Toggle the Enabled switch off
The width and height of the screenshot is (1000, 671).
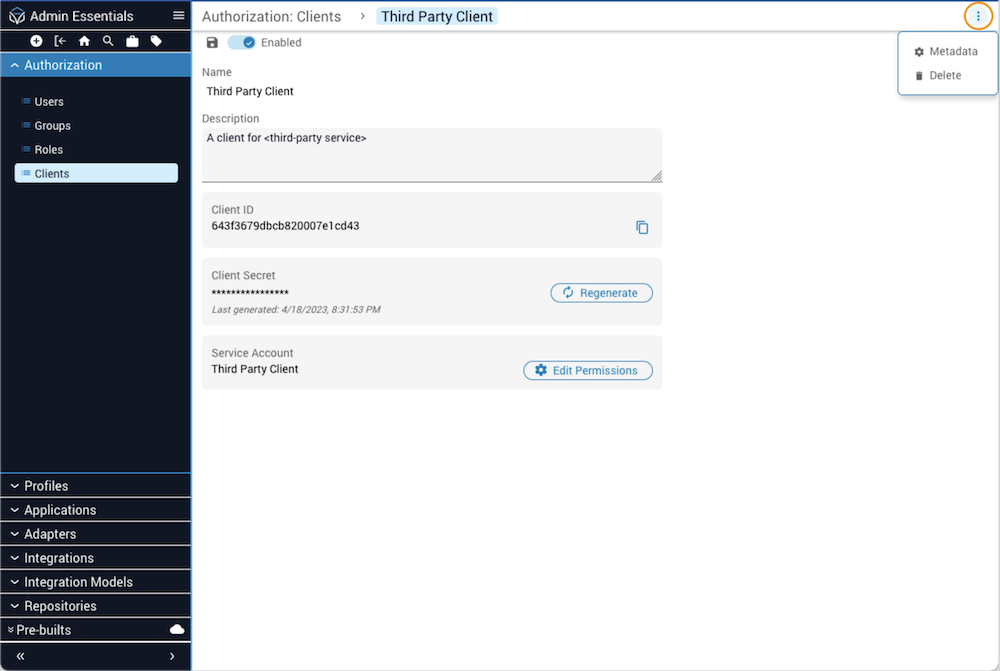[x=241, y=43]
